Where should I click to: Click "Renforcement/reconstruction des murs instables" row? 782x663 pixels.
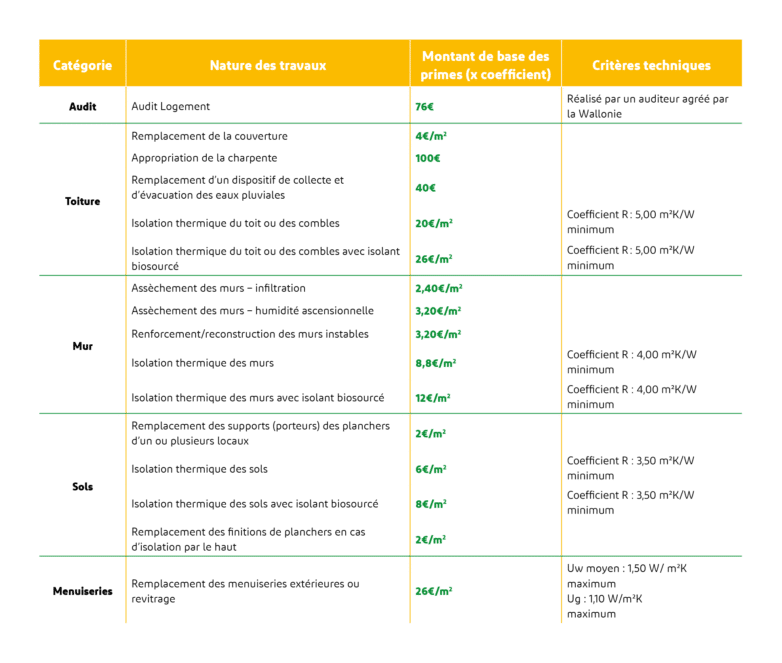pos(250,333)
